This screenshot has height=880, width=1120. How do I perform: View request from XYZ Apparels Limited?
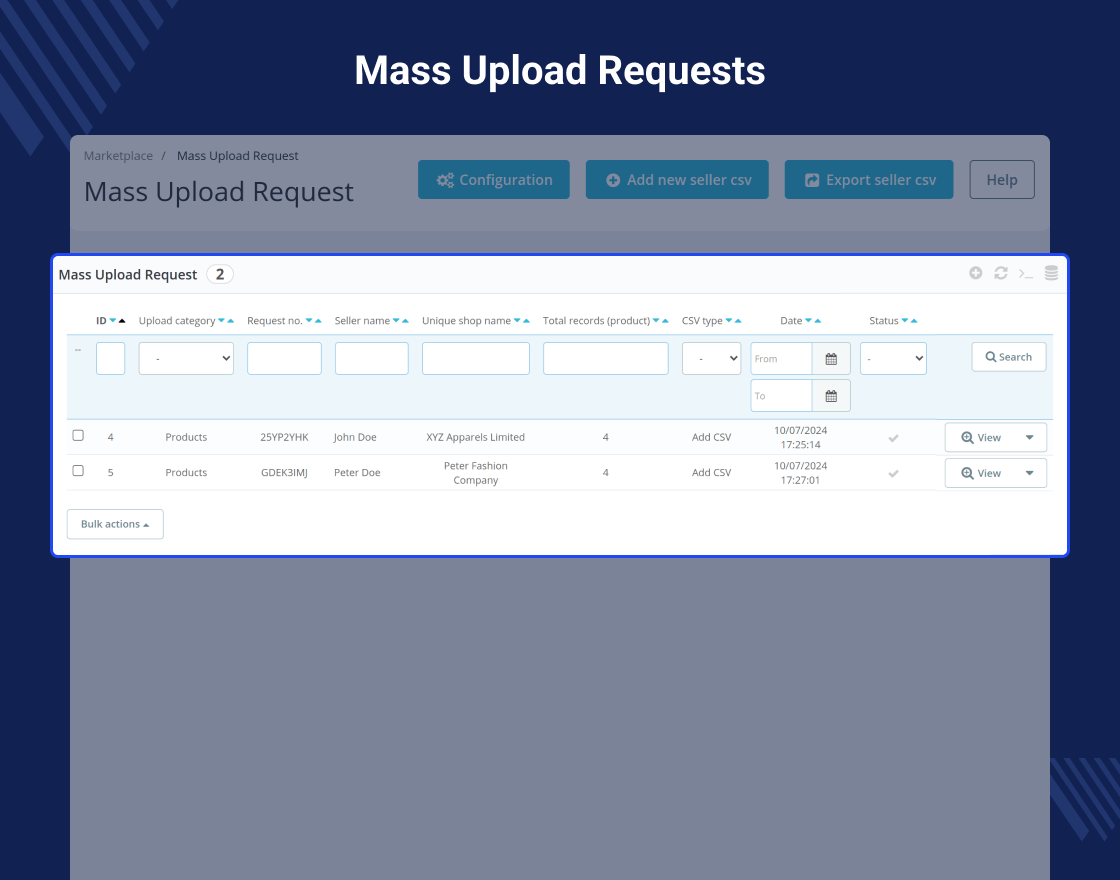click(981, 437)
